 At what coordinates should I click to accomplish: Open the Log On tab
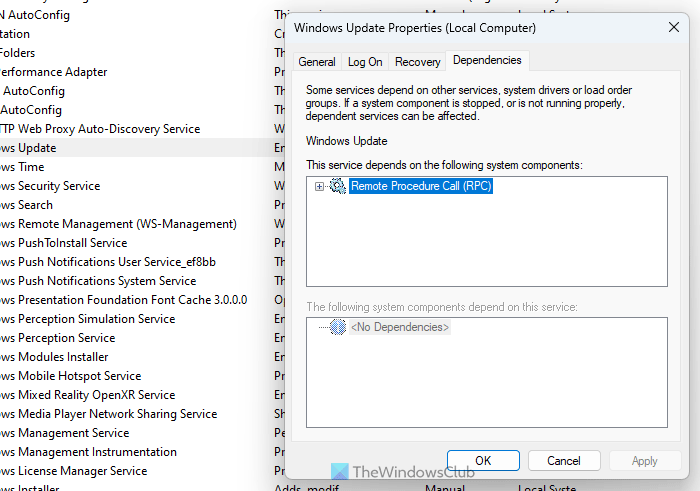[x=365, y=62]
